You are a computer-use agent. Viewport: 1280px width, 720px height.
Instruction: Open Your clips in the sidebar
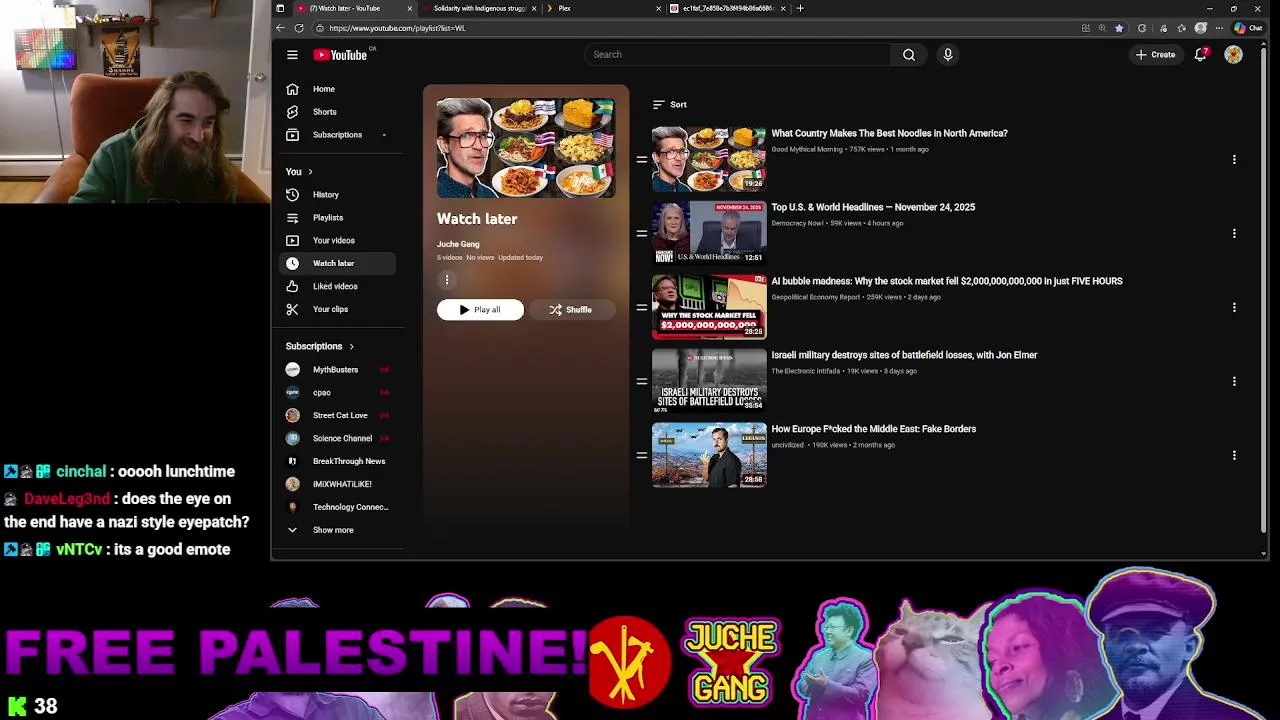339,309
